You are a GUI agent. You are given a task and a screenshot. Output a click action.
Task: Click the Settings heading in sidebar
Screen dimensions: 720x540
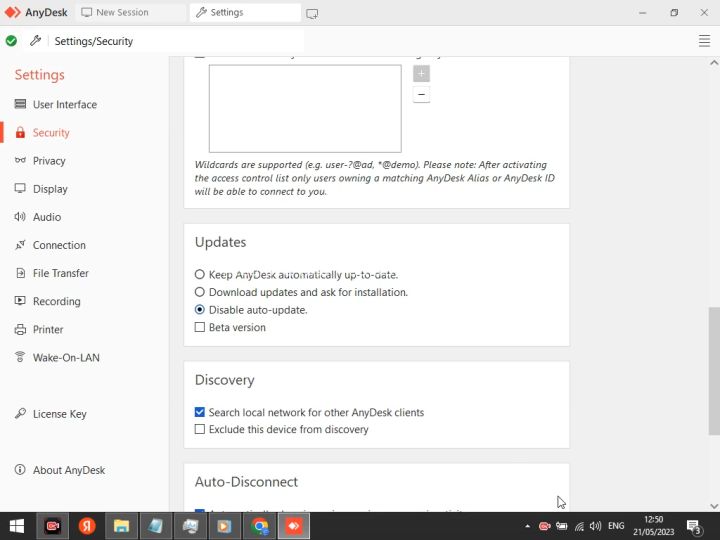point(39,74)
